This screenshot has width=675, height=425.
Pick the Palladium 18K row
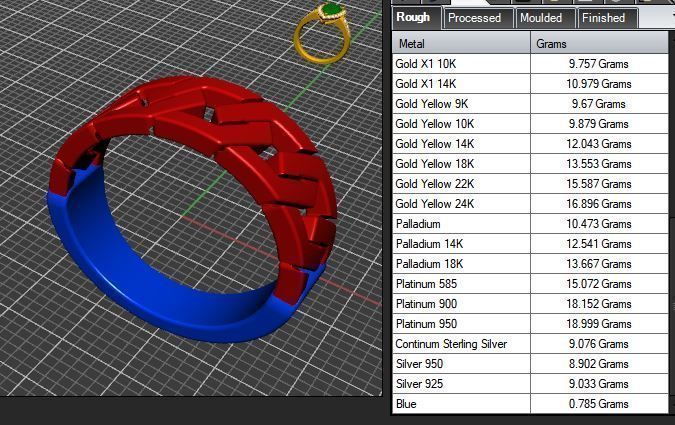[530, 264]
